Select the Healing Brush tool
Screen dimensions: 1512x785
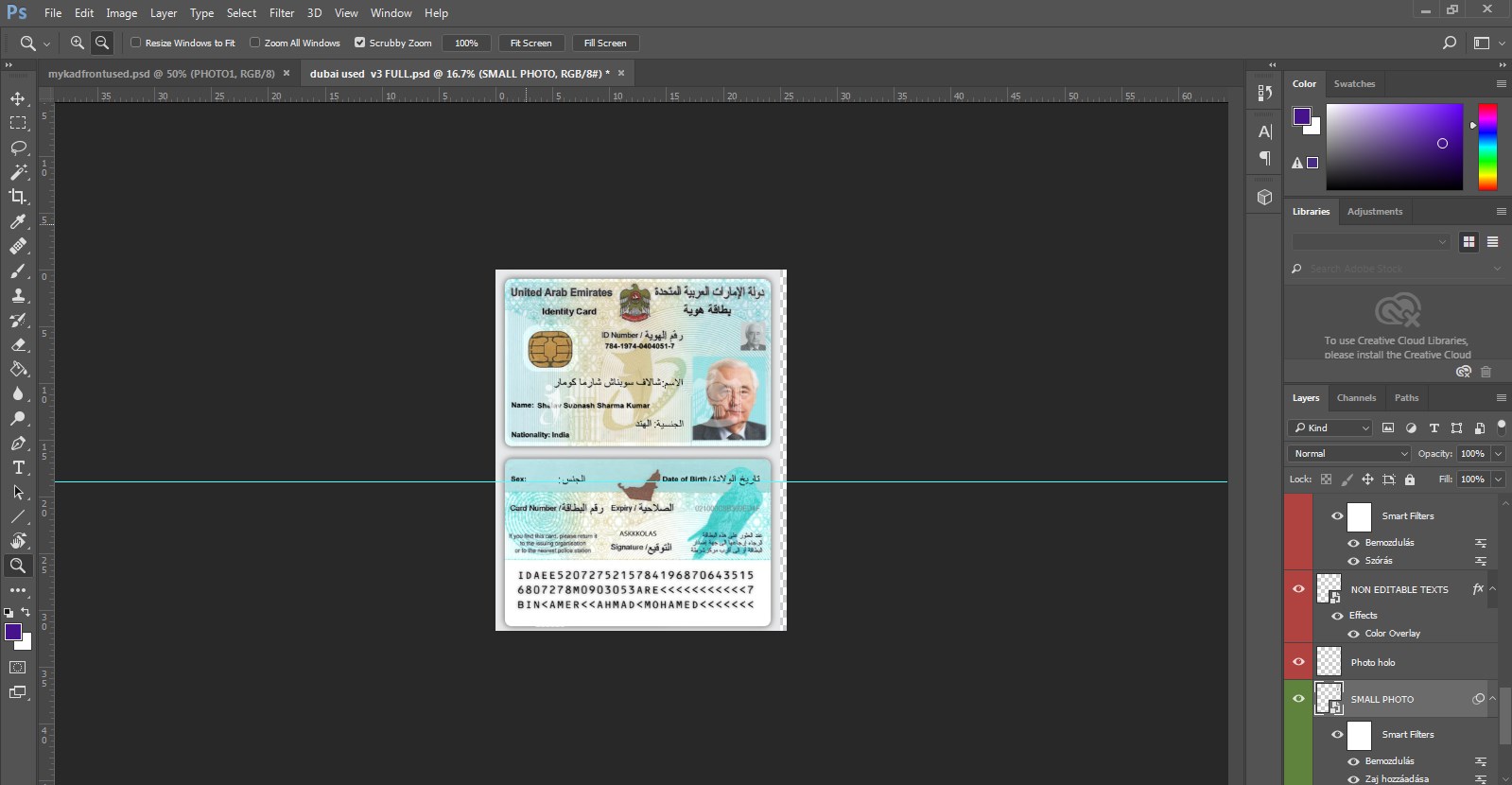pos(18,246)
